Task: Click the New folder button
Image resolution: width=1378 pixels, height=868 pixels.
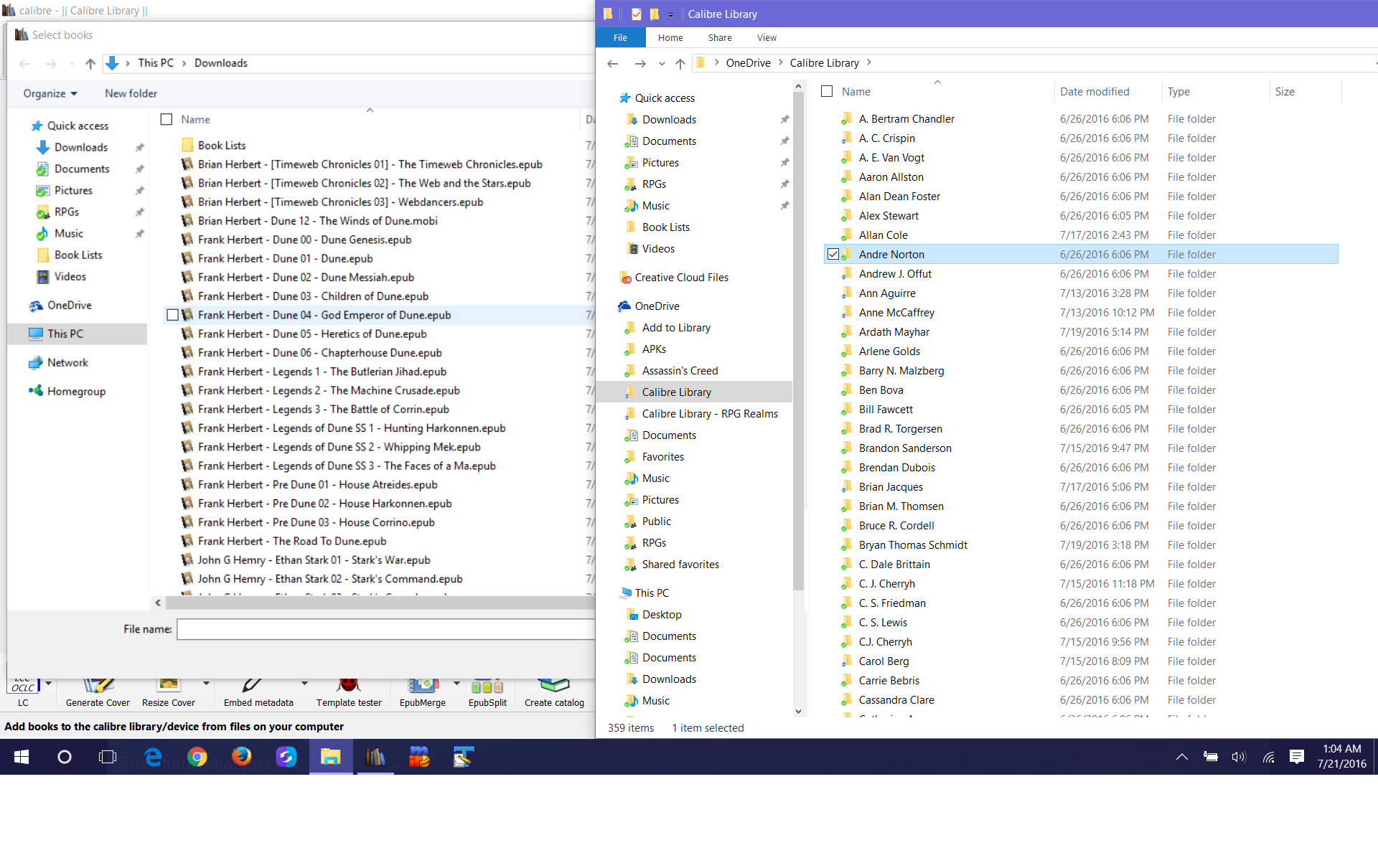Action: click(131, 93)
